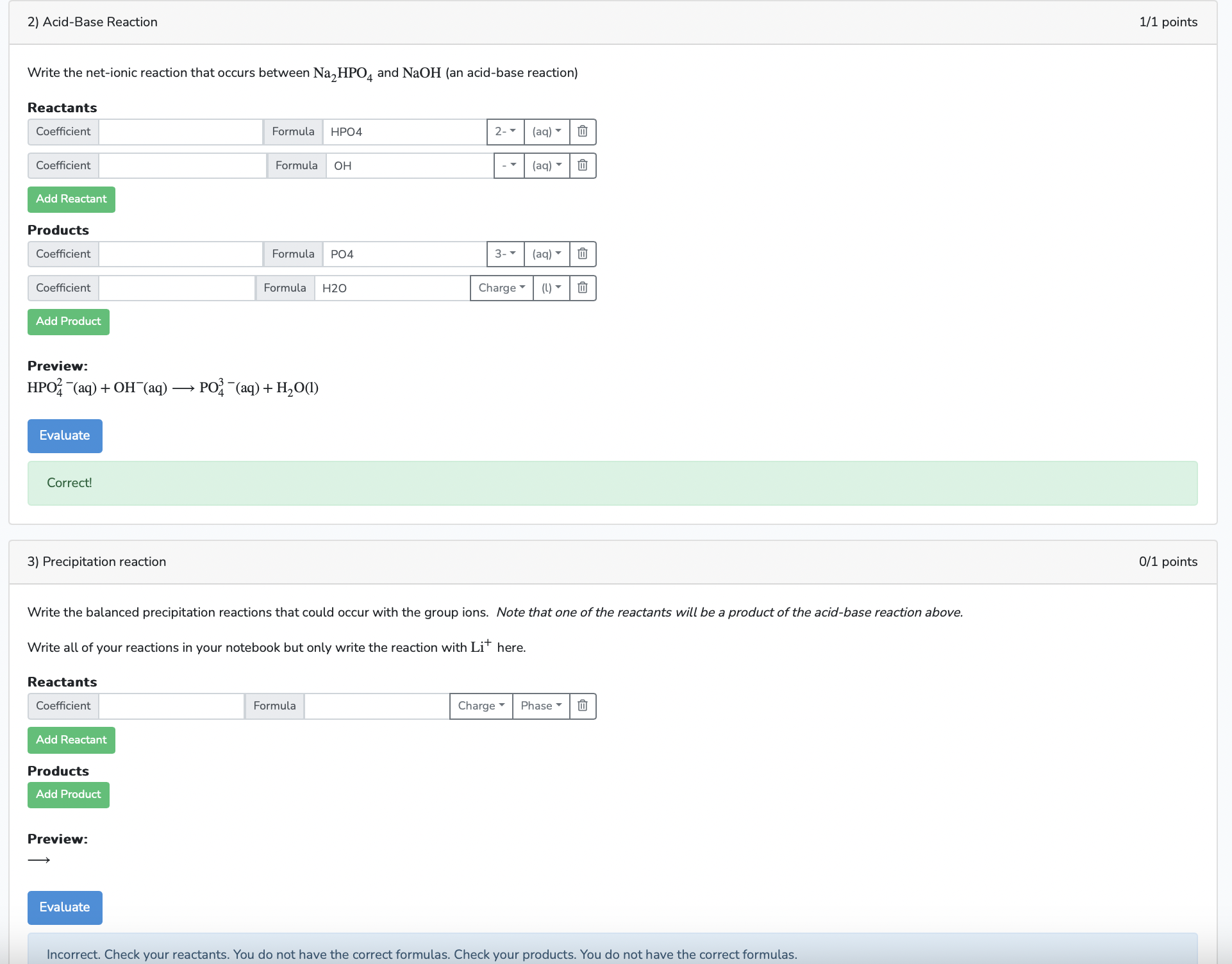Open the charge dropdown for OH
1232x964 pixels.
click(508, 165)
